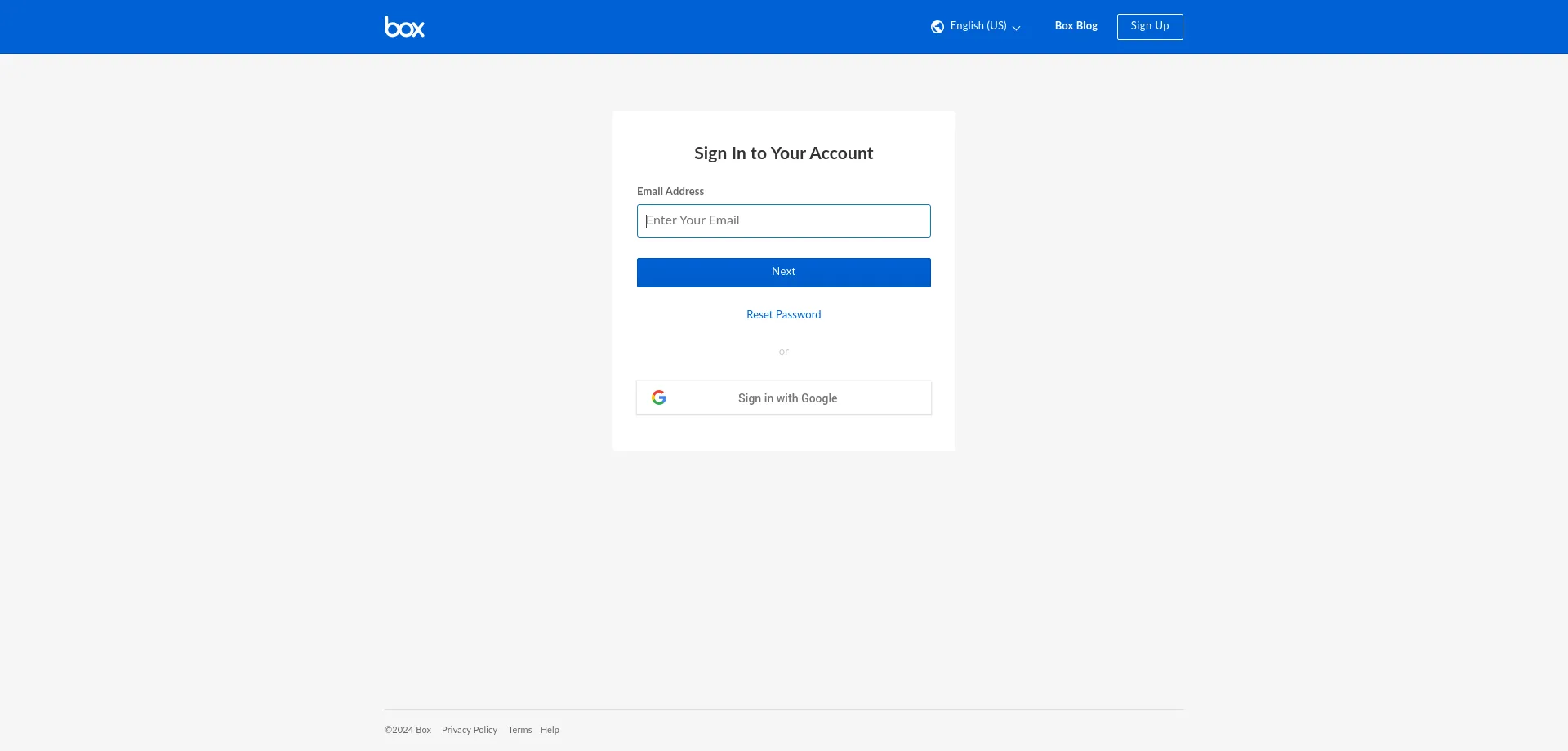Open the Terms footer link
Image resolution: width=1568 pixels, height=751 pixels.
[x=519, y=730]
